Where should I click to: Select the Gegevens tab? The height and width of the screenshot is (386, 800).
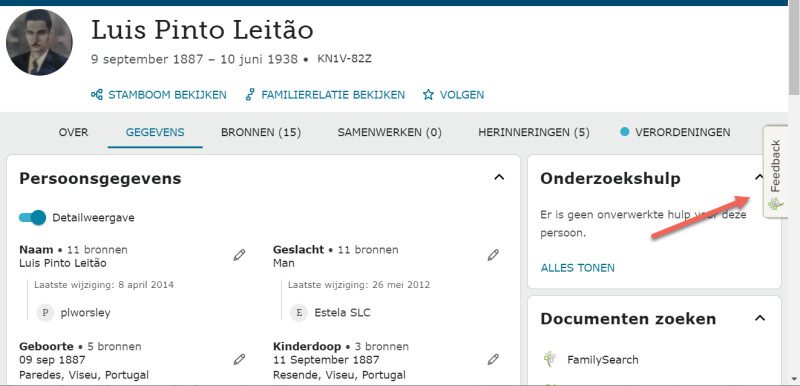tap(155, 133)
